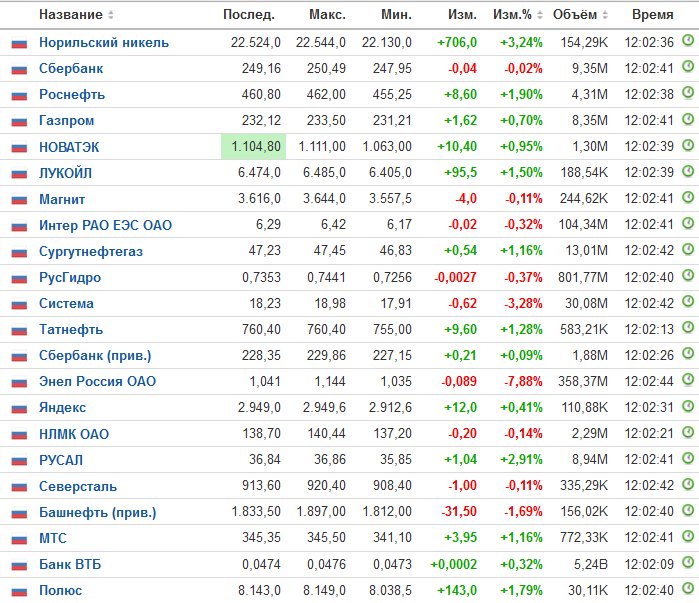Sort by the Объём column arrows
The image size is (699, 603).
[x=605, y=15]
